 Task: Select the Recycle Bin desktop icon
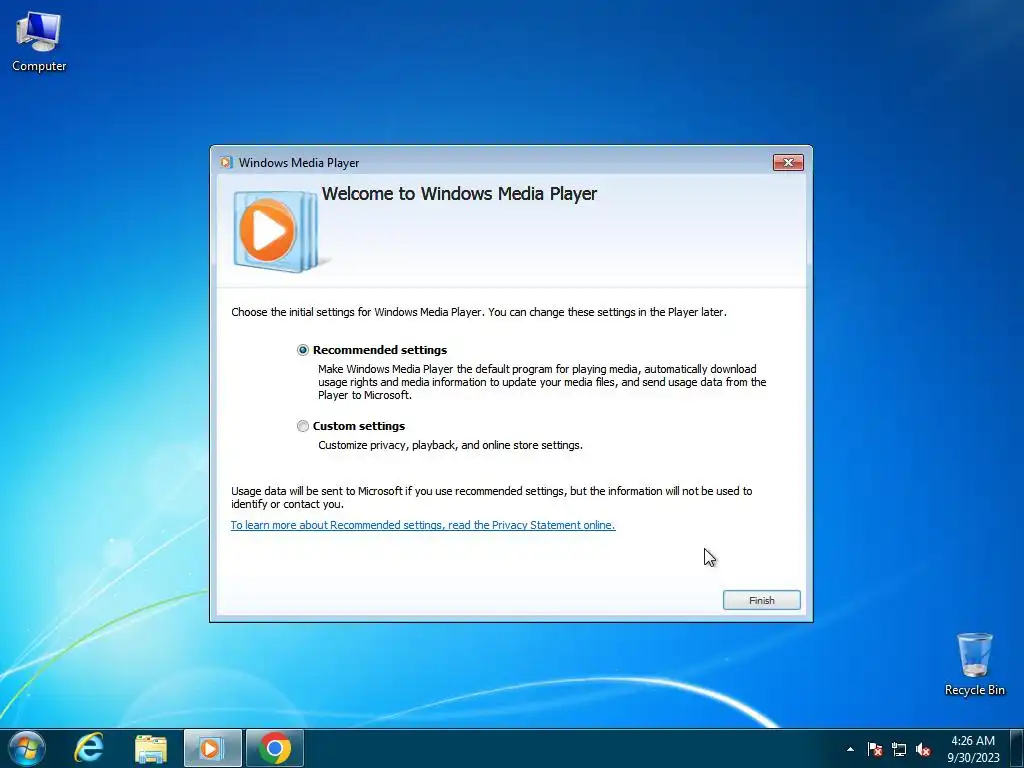click(x=974, y=664)
